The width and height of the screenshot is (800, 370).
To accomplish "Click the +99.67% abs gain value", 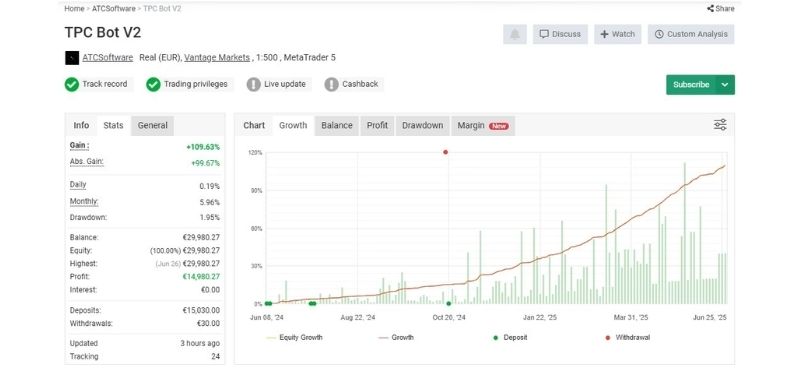I will 206,163.
